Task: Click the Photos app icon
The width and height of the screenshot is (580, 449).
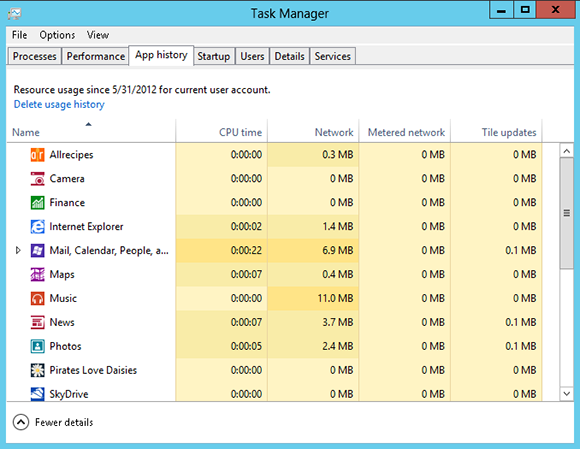Action: [x=37, y=346]
